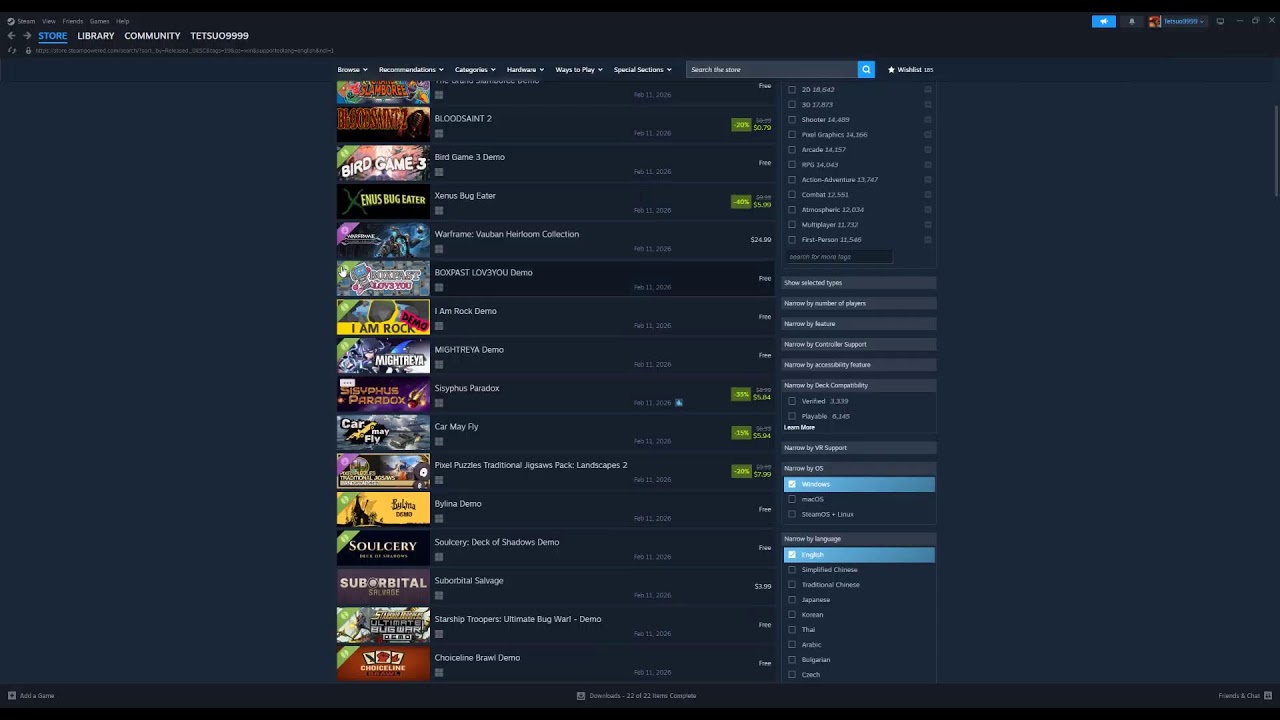
Task: Check the 3D tag filter
Action: click(x=792, y=105)
